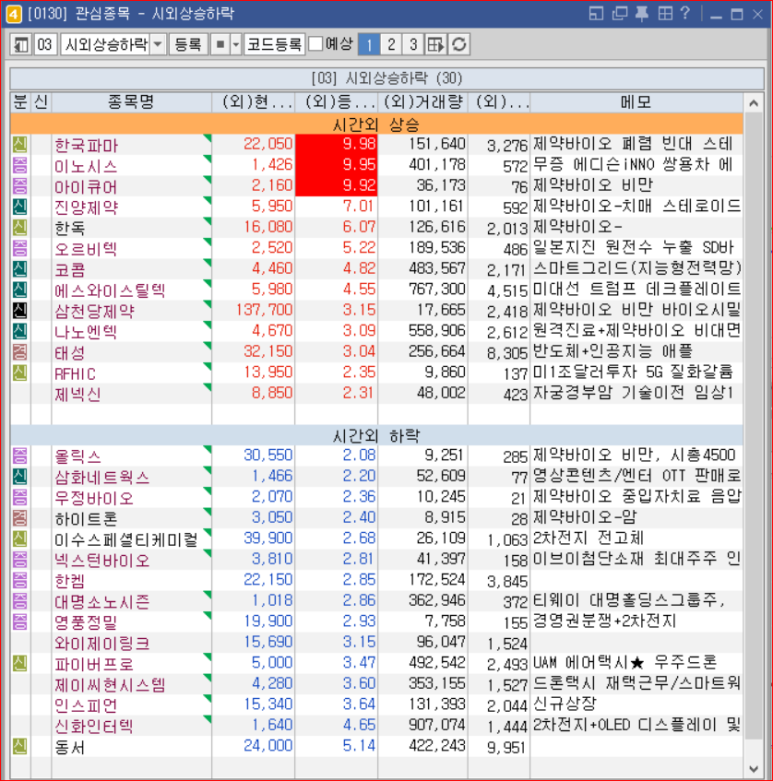Select stock row 나노엔텍

coord(377,331)
